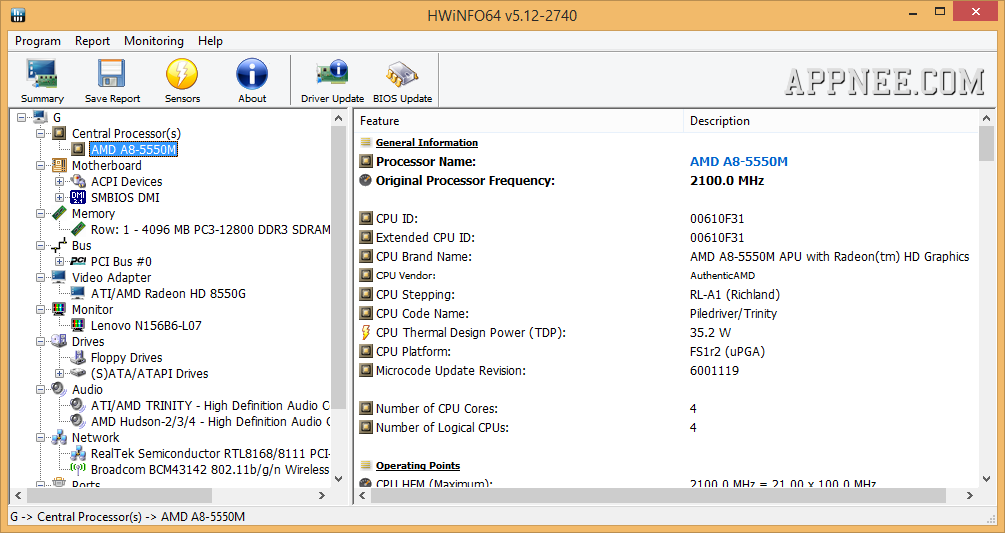Image resolution: width=1005 pixels, height=533 pixels.
Task: Launch the BIOS Update tool
Action: 403,74
